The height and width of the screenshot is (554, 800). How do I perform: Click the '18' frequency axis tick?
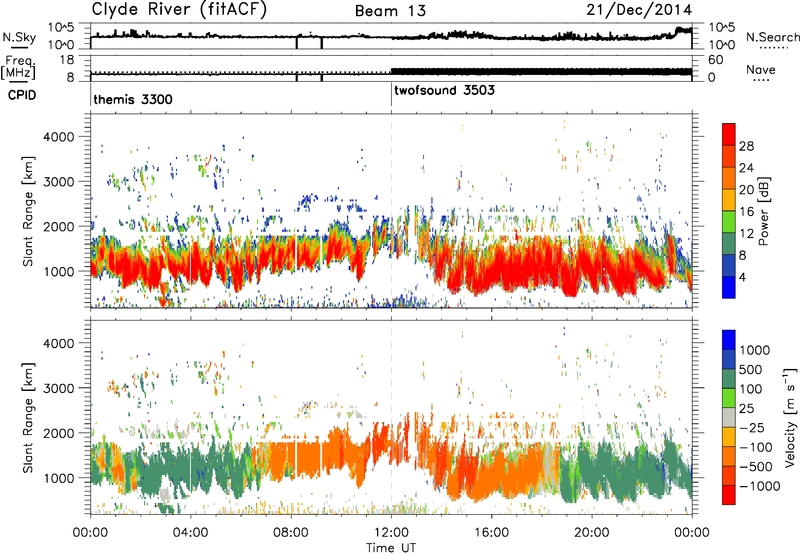point(67,60)
